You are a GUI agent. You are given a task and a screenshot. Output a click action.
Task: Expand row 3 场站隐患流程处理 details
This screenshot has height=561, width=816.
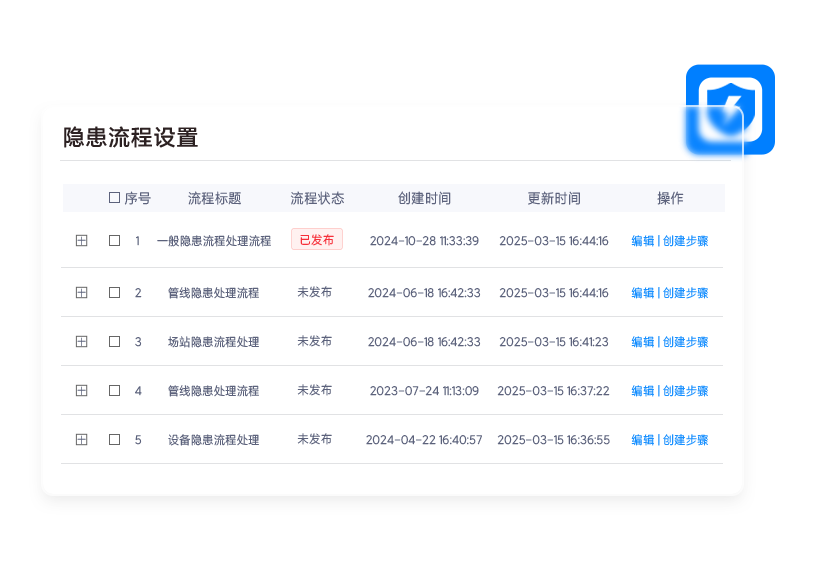point(82,342)
